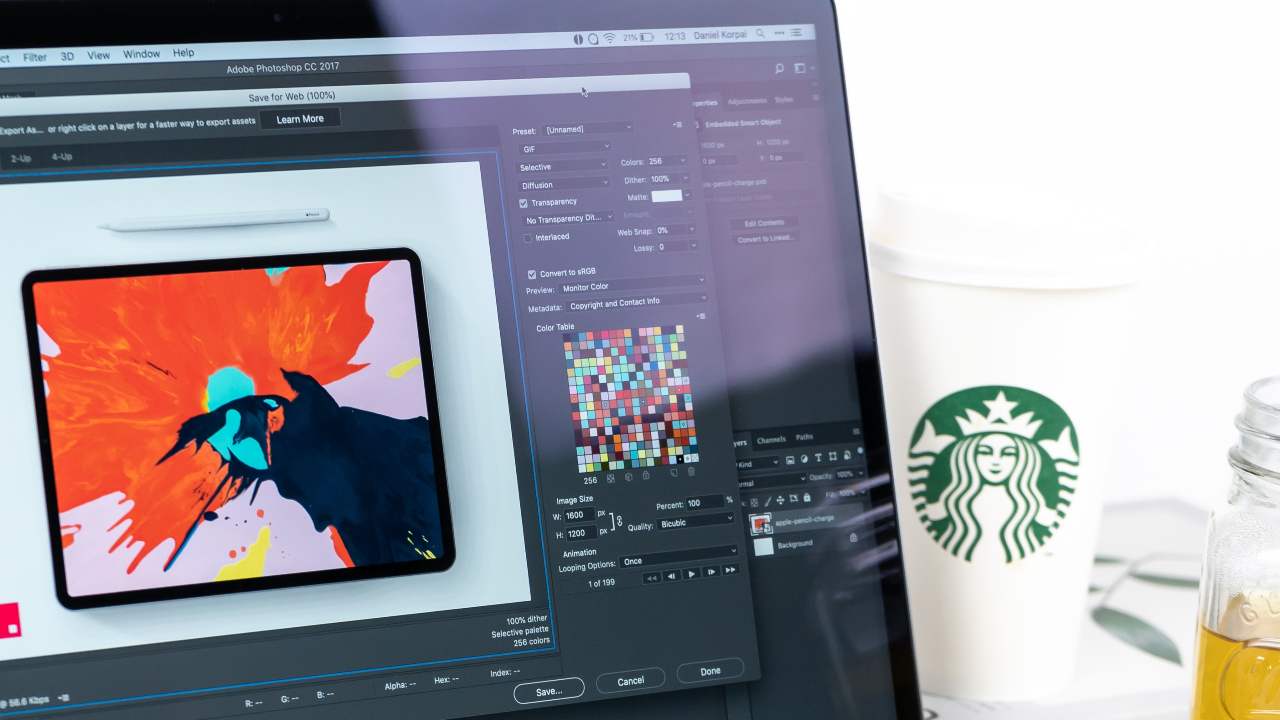The image size is (1280, 720).
Task: Switch to the Channels tab
Action: coord(772,440)
